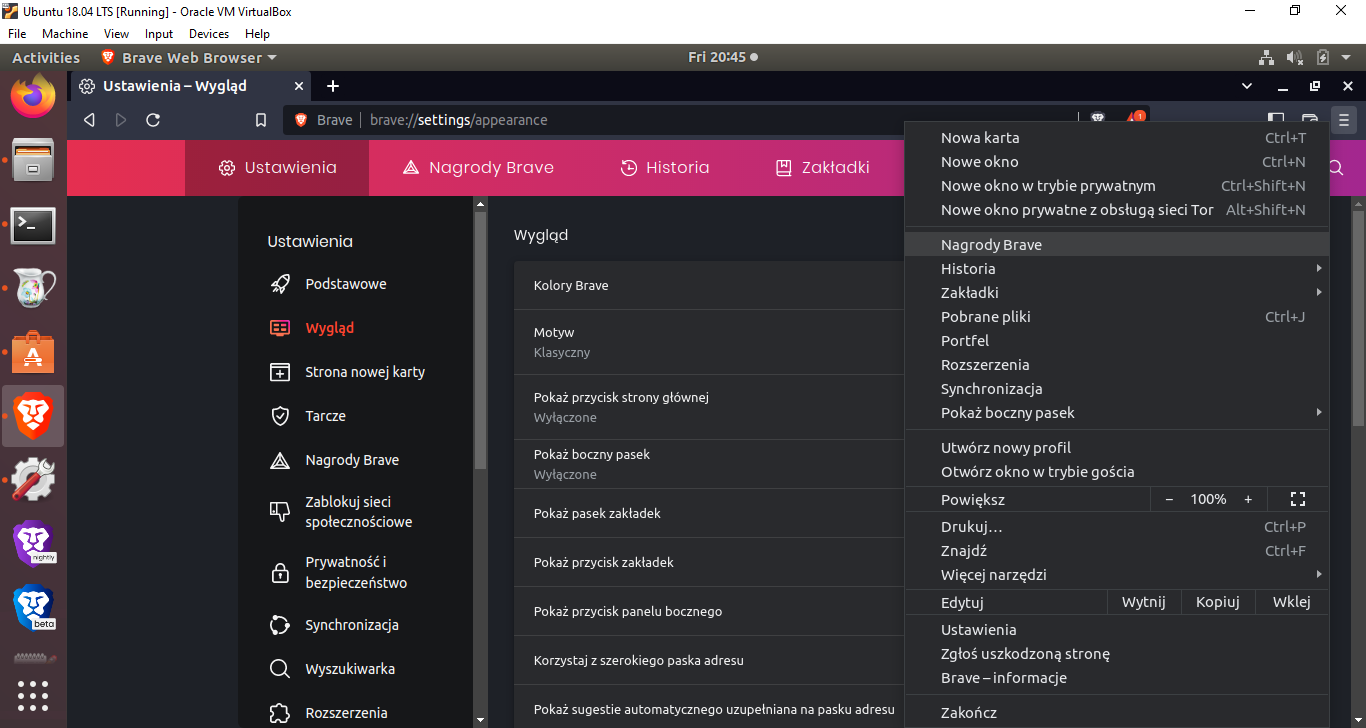Select Nowe okno prywatne z obsługą sieci Tor
The image size is (1366, 728).
click(1117, 210)
